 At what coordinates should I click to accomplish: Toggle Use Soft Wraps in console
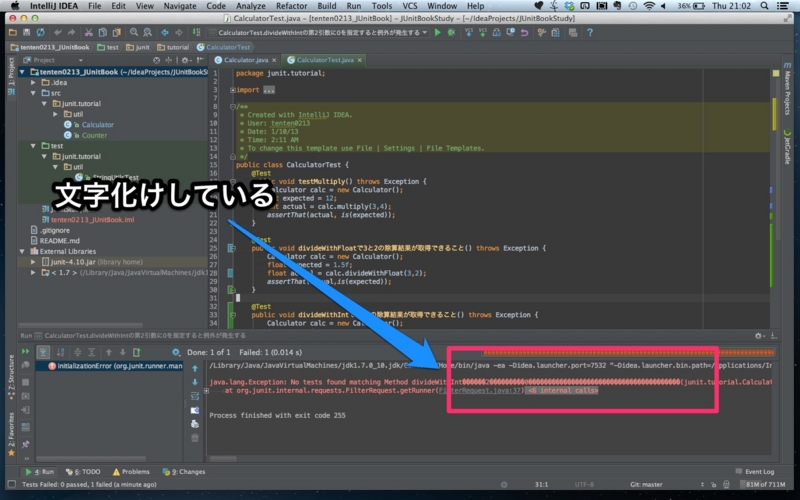point(195,396)
